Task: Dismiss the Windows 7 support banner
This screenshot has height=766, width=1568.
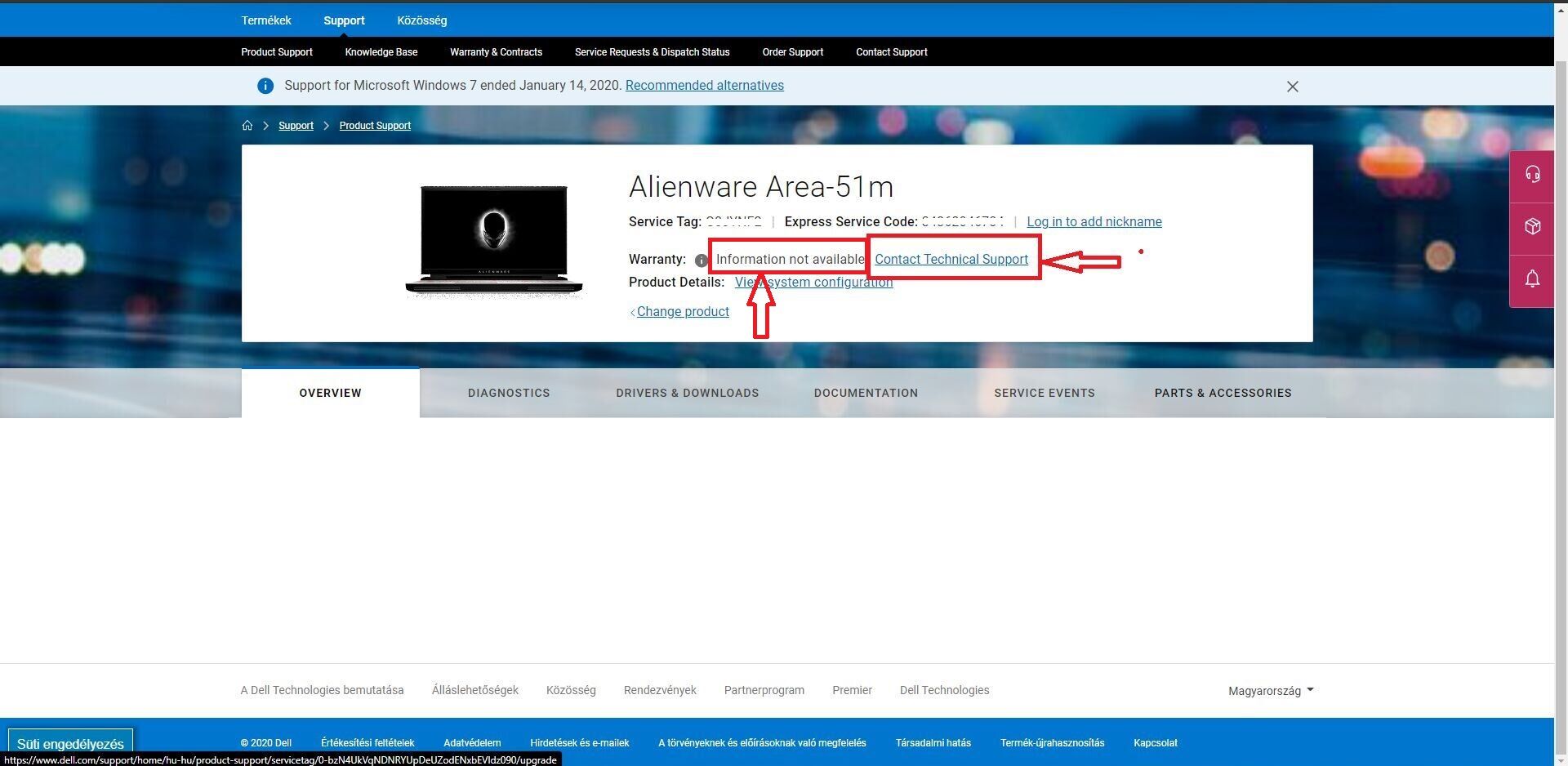Action: [1292, 87]
